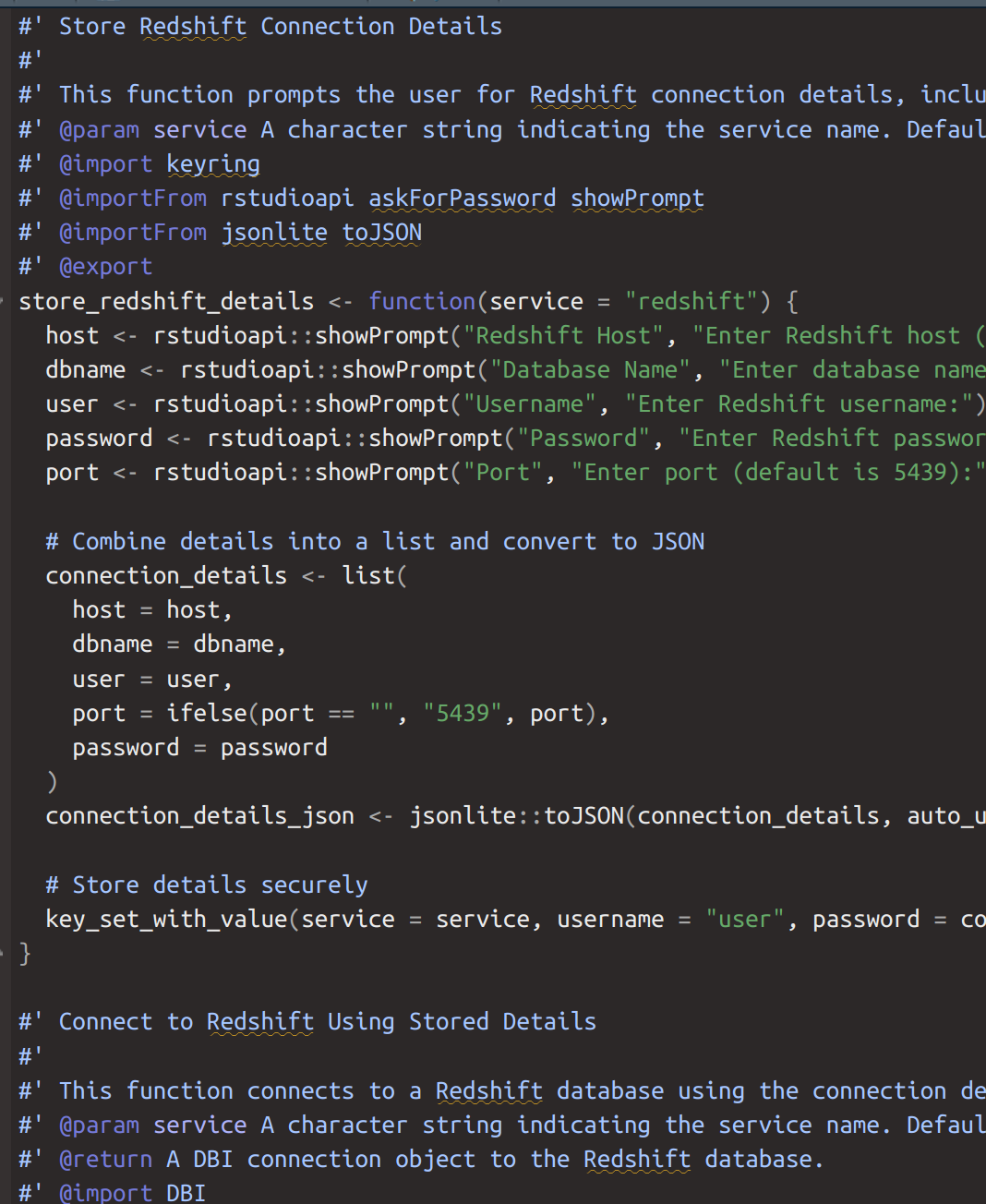The width and height of the screenshot is (986, 1204).
Task: Click 'askForPassword' in the @importFrom line
Action: pyautogui.click(x=463, y=199)
